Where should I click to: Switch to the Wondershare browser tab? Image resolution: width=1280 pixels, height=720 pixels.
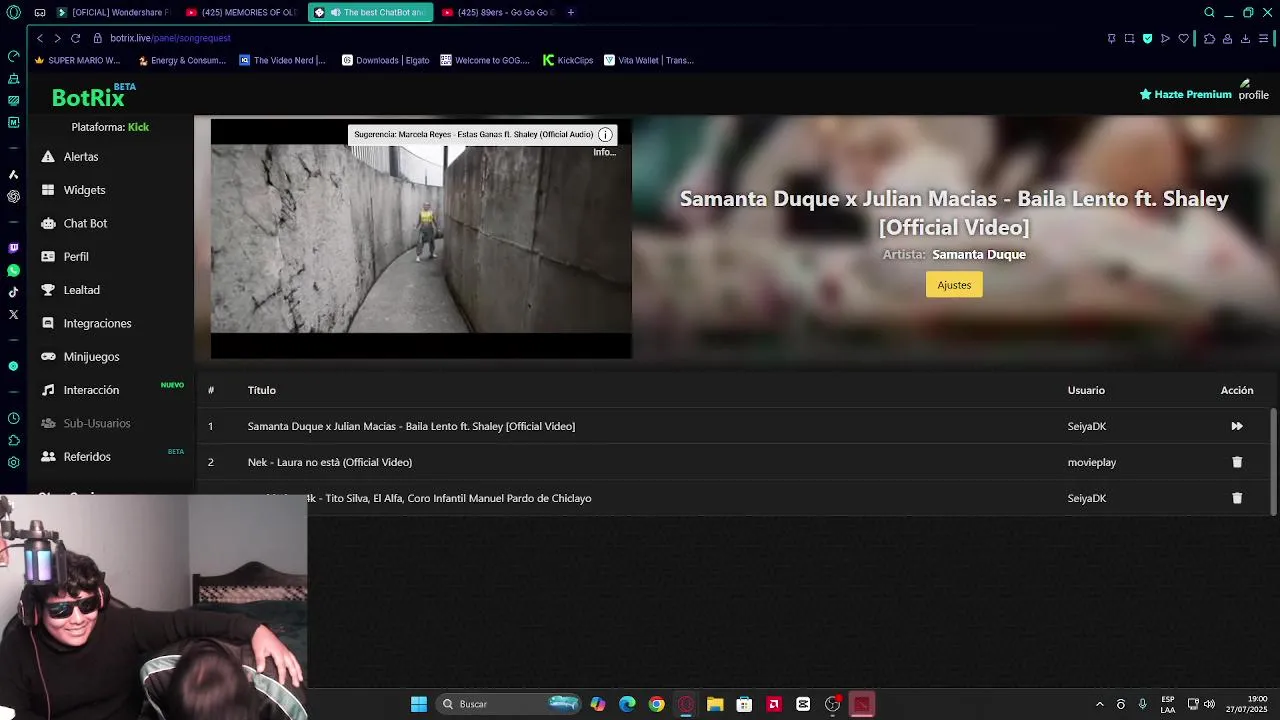click(x=115, y=12)
